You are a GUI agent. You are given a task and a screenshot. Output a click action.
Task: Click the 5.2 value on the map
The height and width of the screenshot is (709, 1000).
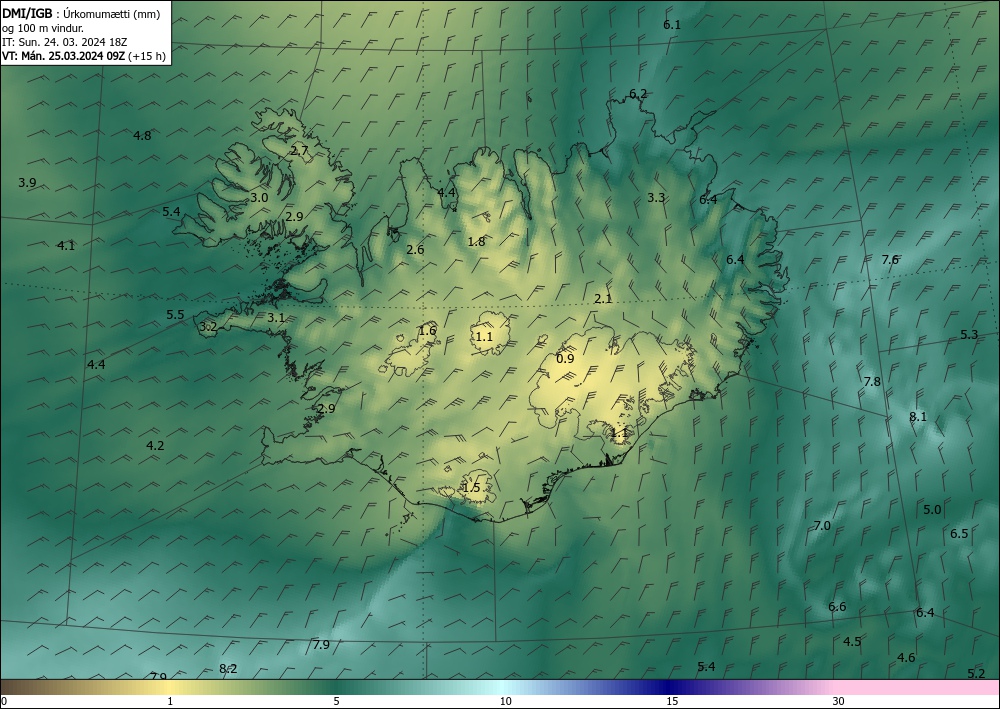[976, 673]
